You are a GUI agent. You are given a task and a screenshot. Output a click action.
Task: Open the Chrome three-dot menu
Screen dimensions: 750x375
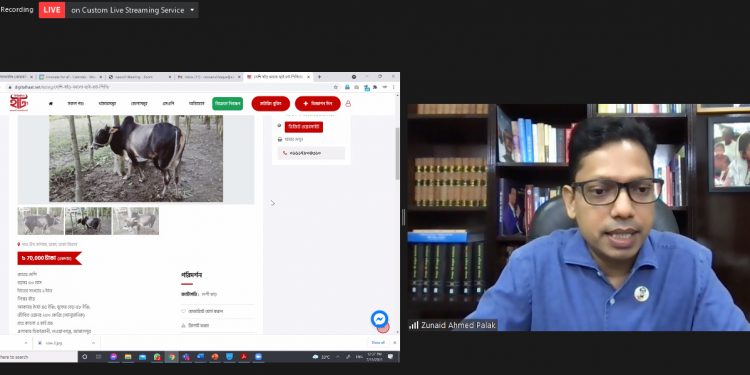click(x=394, y=87)
